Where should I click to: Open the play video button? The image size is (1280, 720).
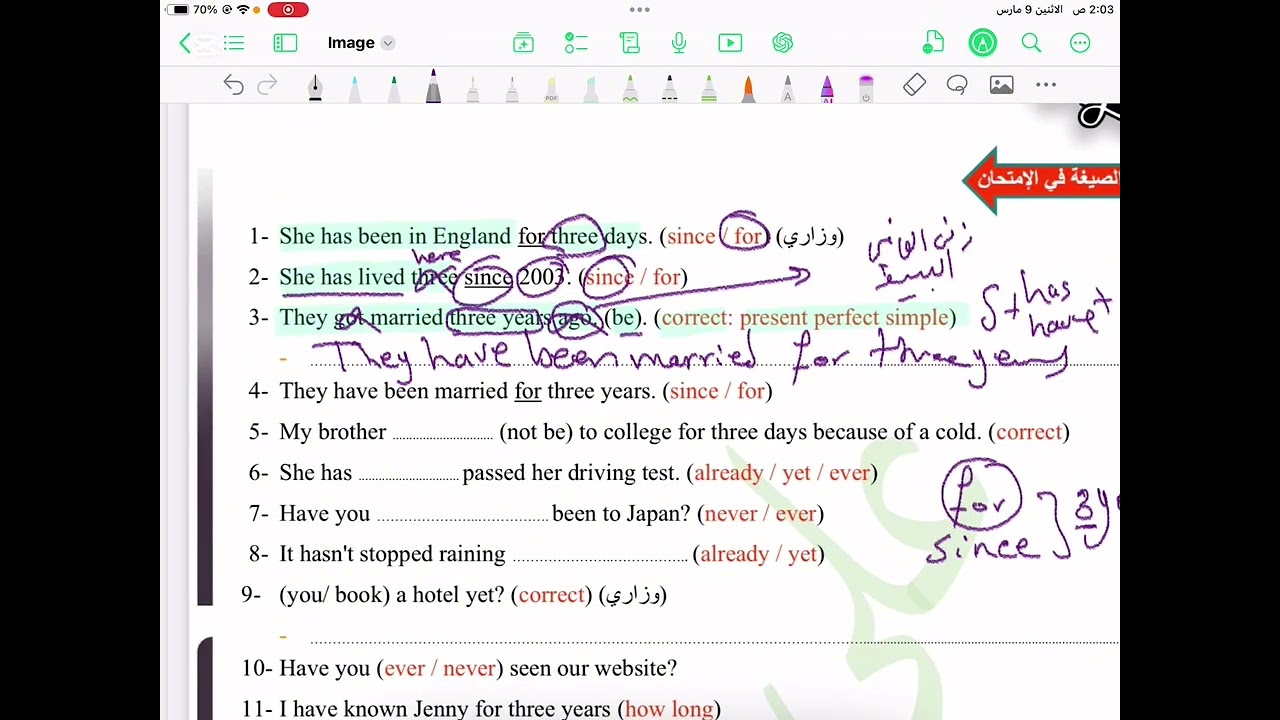730,43
